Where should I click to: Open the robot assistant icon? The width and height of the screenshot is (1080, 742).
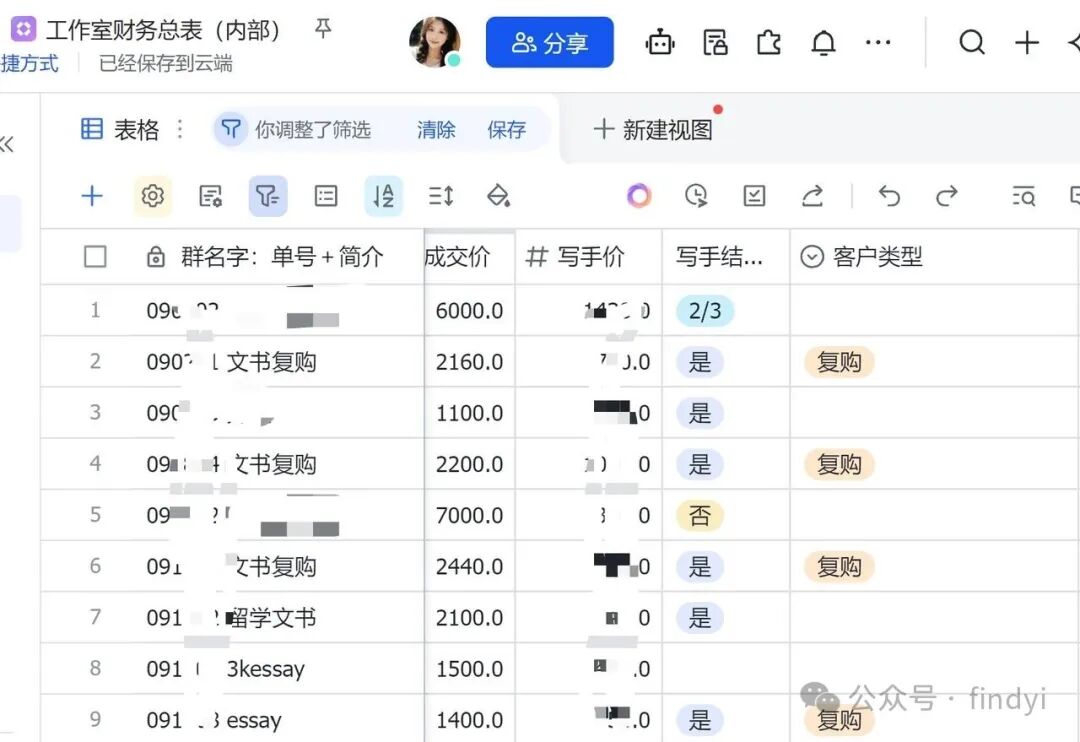coord(660,43)
